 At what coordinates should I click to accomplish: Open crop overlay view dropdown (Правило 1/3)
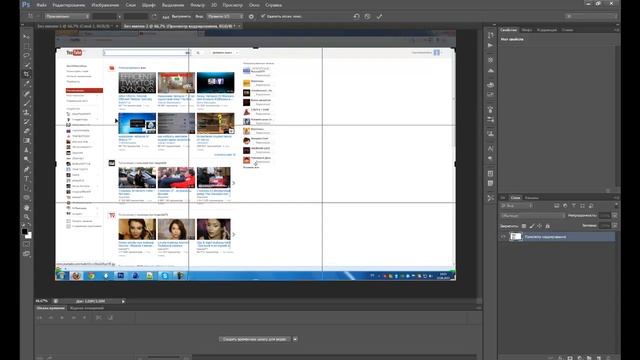pos(225,16)
